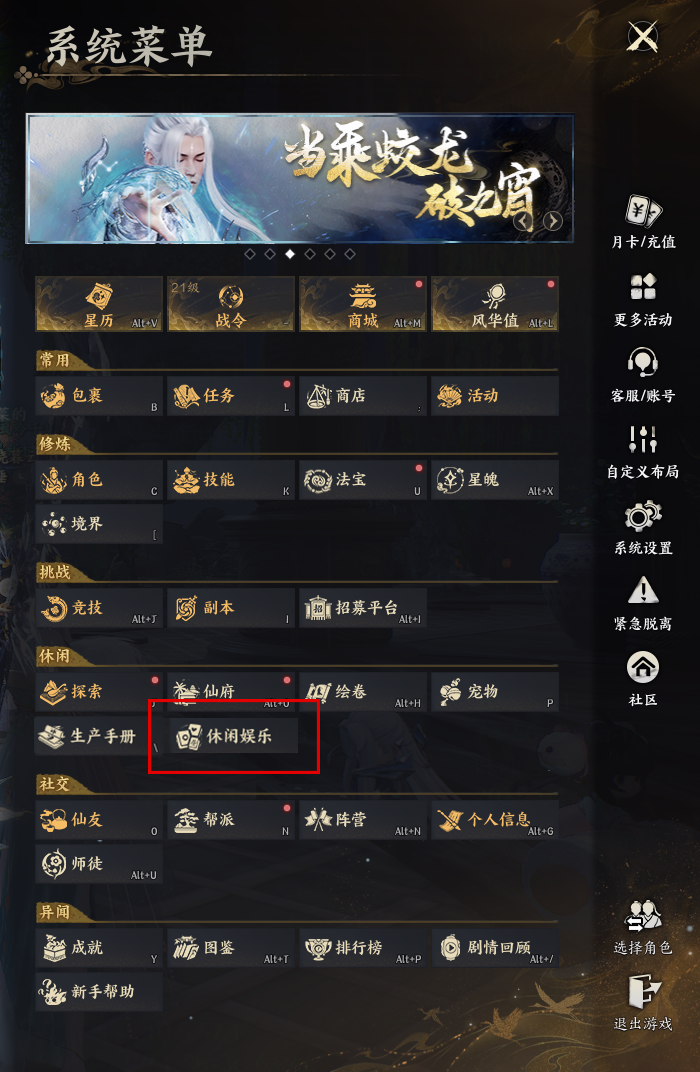
Task: Click the 紧急脱离 warning triangle icon
Action: tap(643, 591)
